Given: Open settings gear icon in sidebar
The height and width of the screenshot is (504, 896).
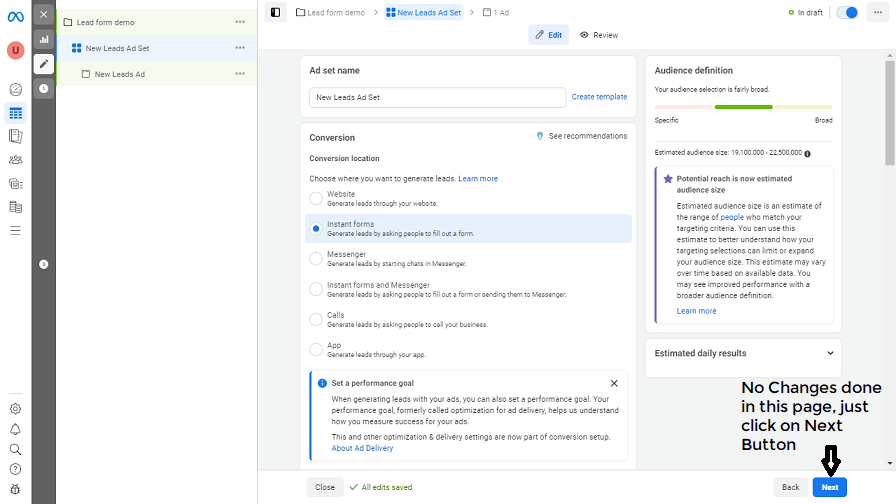Looking at the screenshot, I should click(15, 408).
